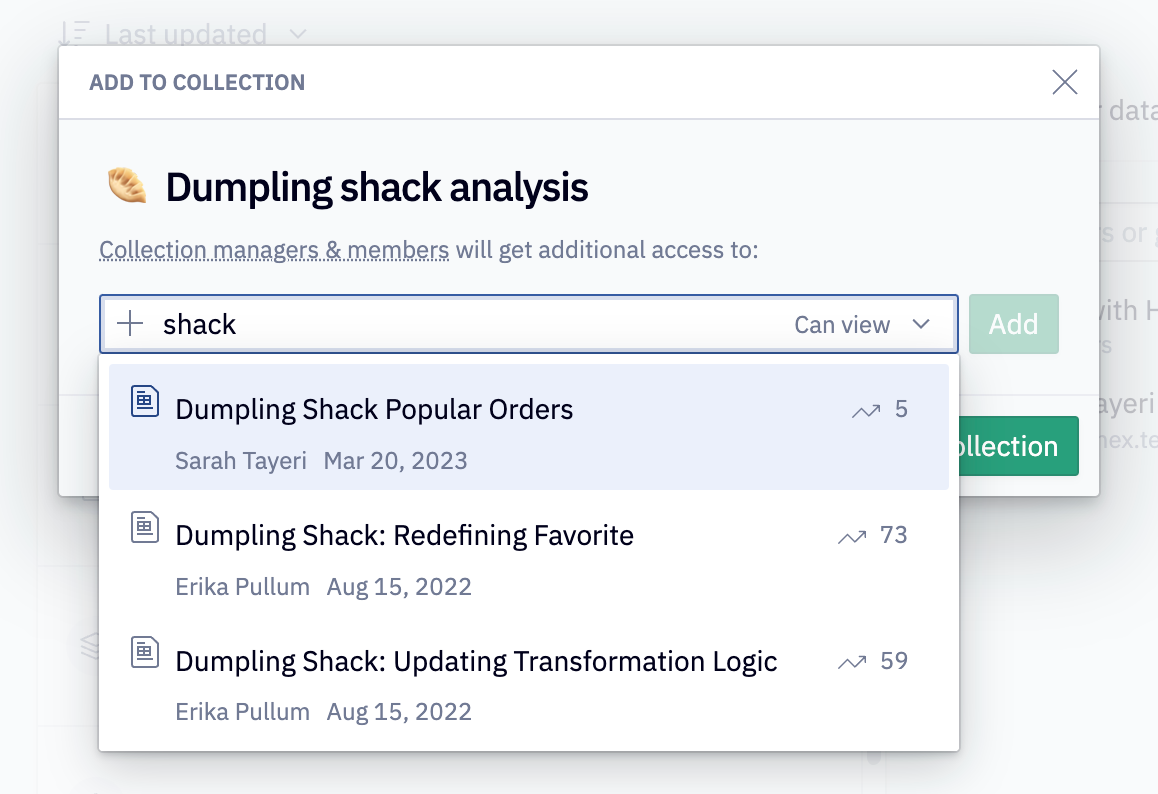Click the trending graph icon next to 59

coord(851,660)
